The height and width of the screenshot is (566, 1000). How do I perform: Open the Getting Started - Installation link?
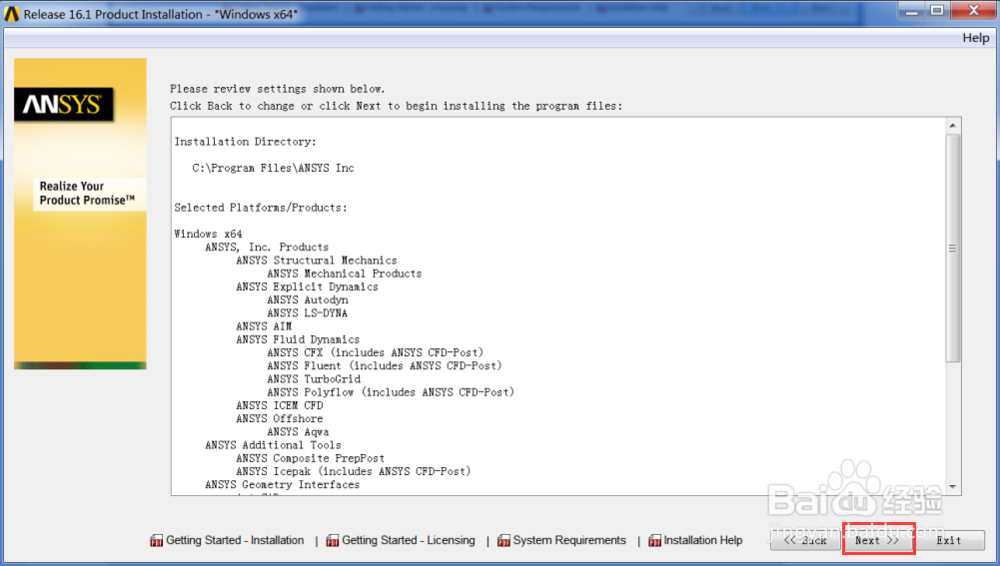(235, 540)
